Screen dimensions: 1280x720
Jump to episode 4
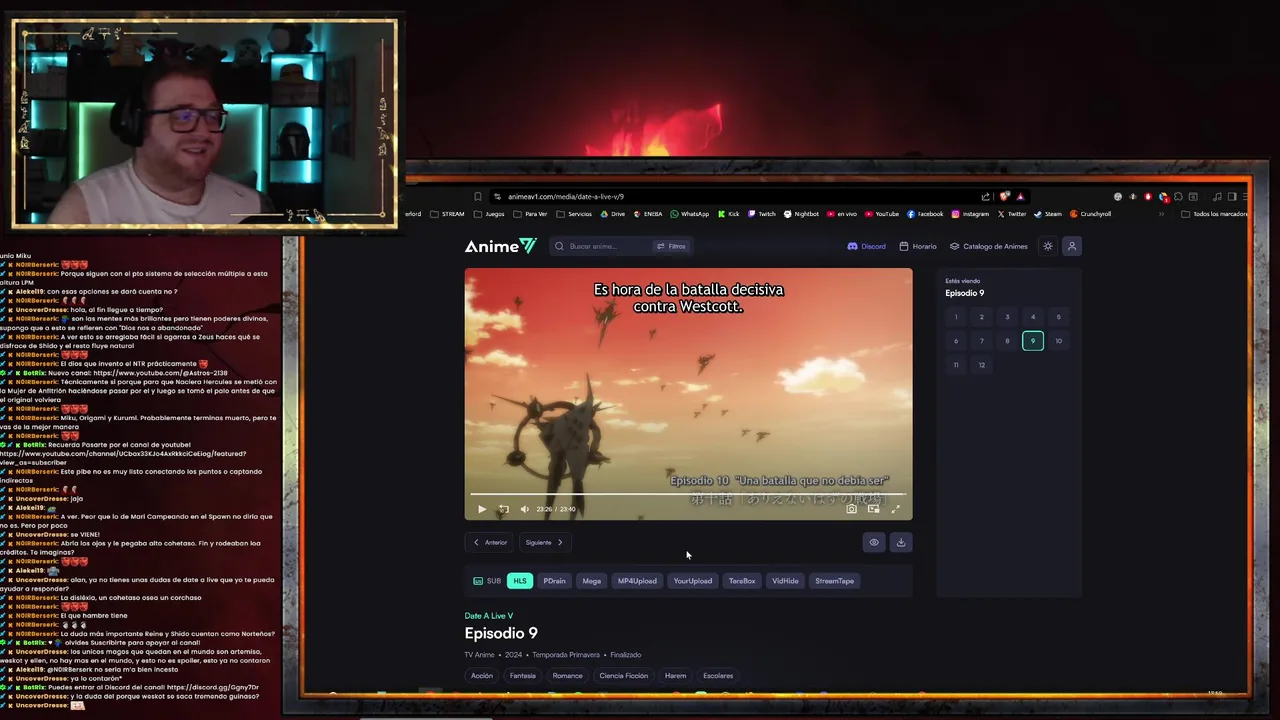click(x=1033, y=317)
